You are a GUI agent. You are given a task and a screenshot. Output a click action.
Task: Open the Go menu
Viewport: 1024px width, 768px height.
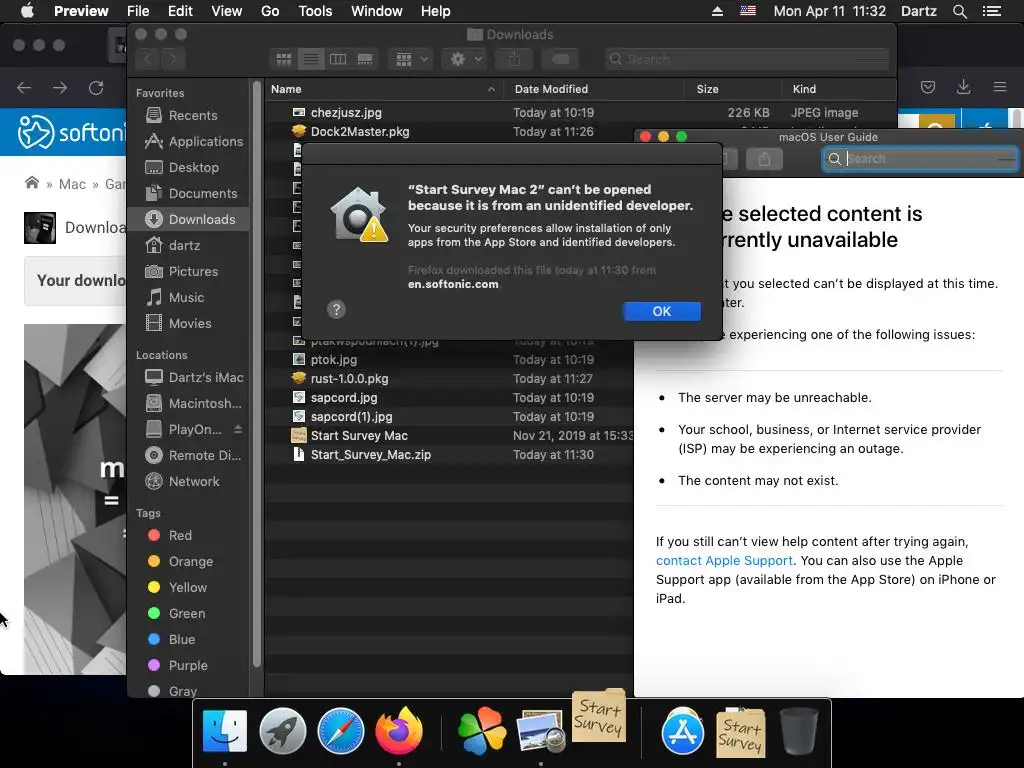point(270,11)
